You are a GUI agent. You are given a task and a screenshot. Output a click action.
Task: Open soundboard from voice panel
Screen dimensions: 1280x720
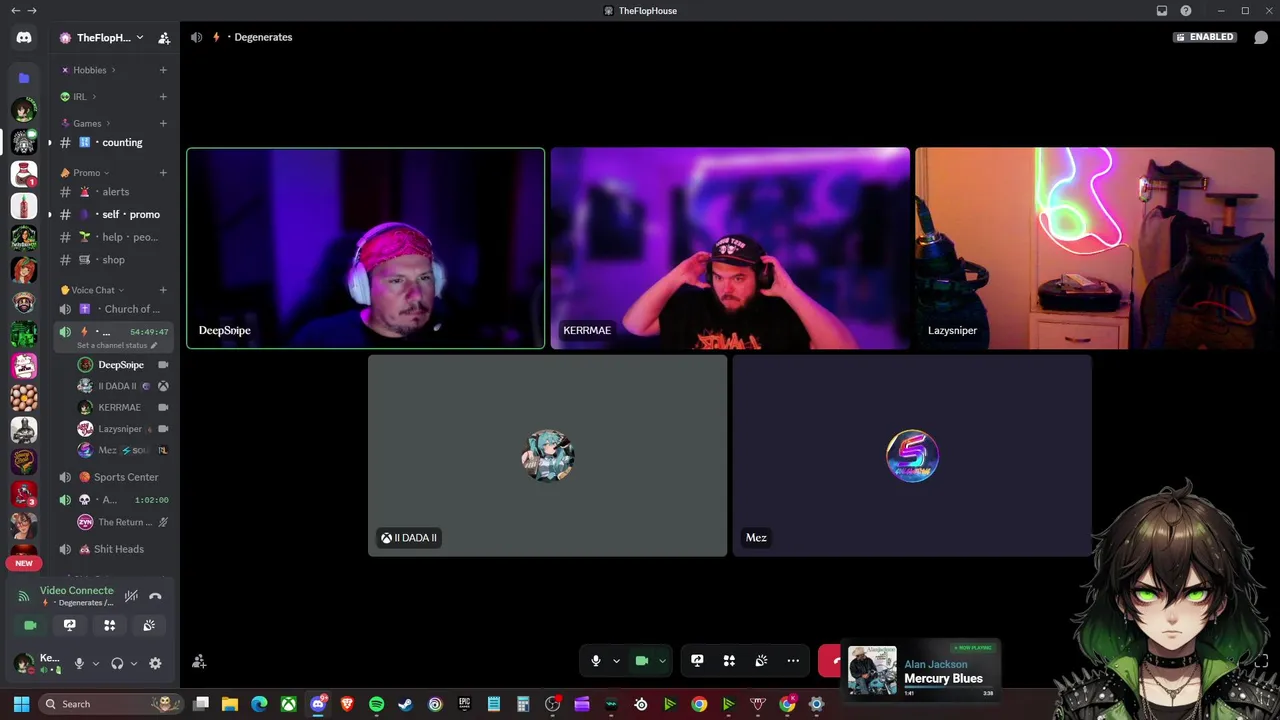[149, 625]
